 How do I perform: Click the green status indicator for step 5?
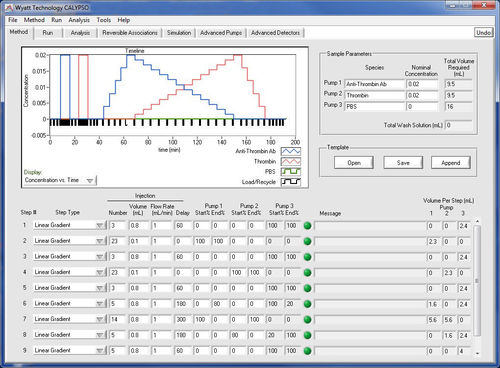point(308,288)
